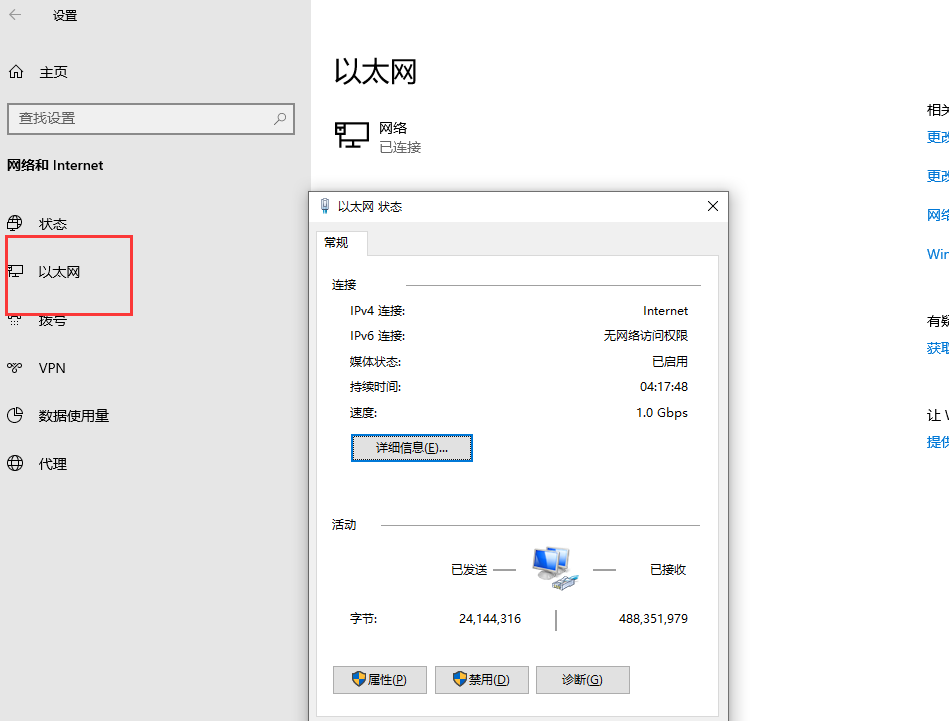The height and width of the screenshot is (721, 949).
Task: Focus the 查找设置 search field
Action: (140, 118)
